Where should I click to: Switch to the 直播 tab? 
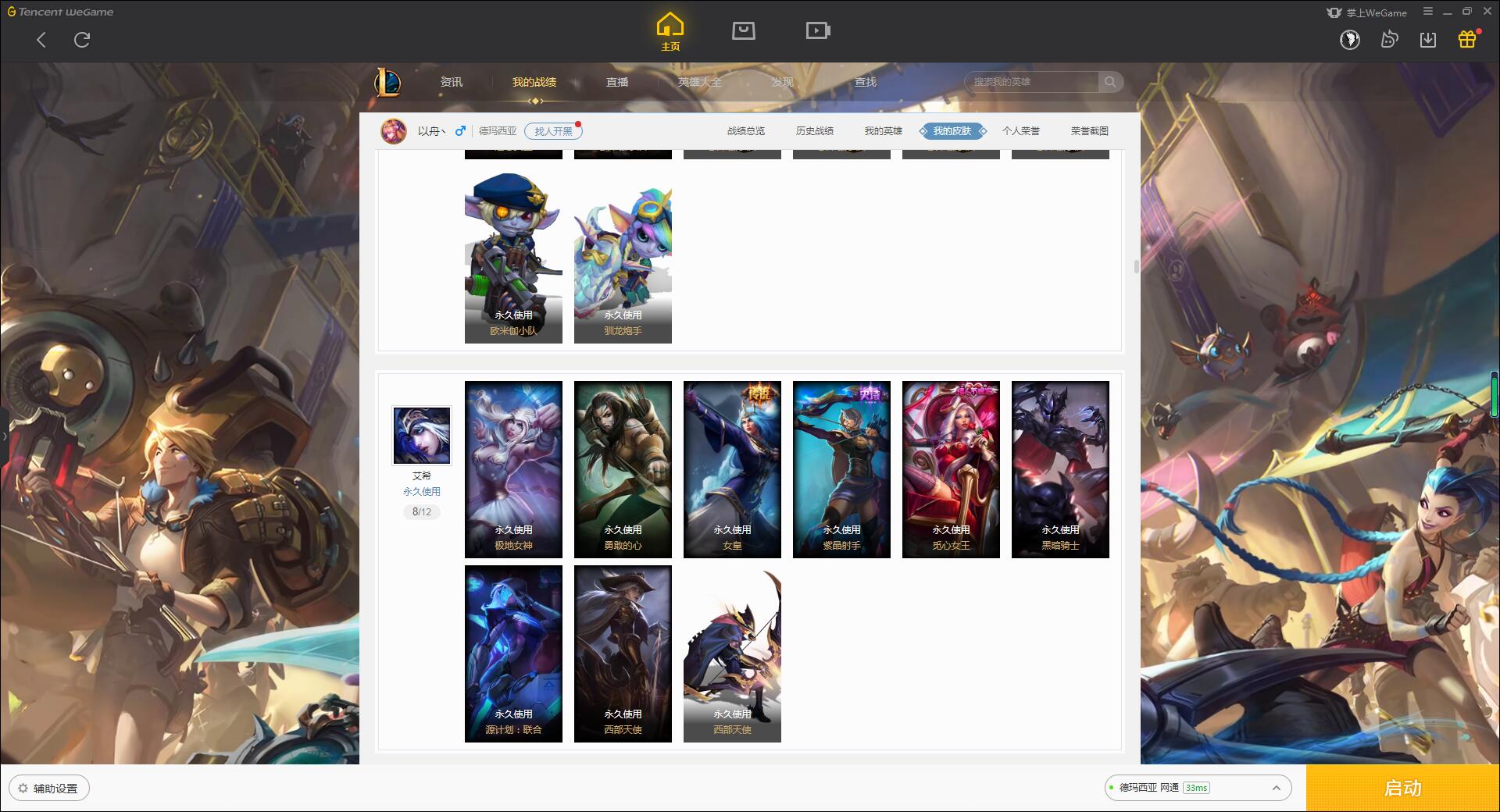tap(617, 82)
